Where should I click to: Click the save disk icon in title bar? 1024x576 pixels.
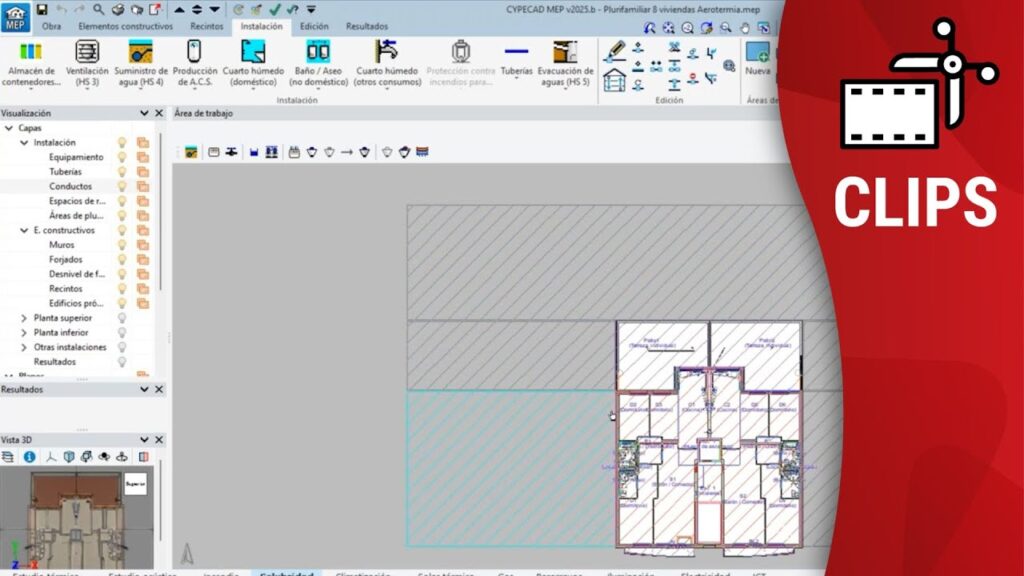(x=42, y=9)
